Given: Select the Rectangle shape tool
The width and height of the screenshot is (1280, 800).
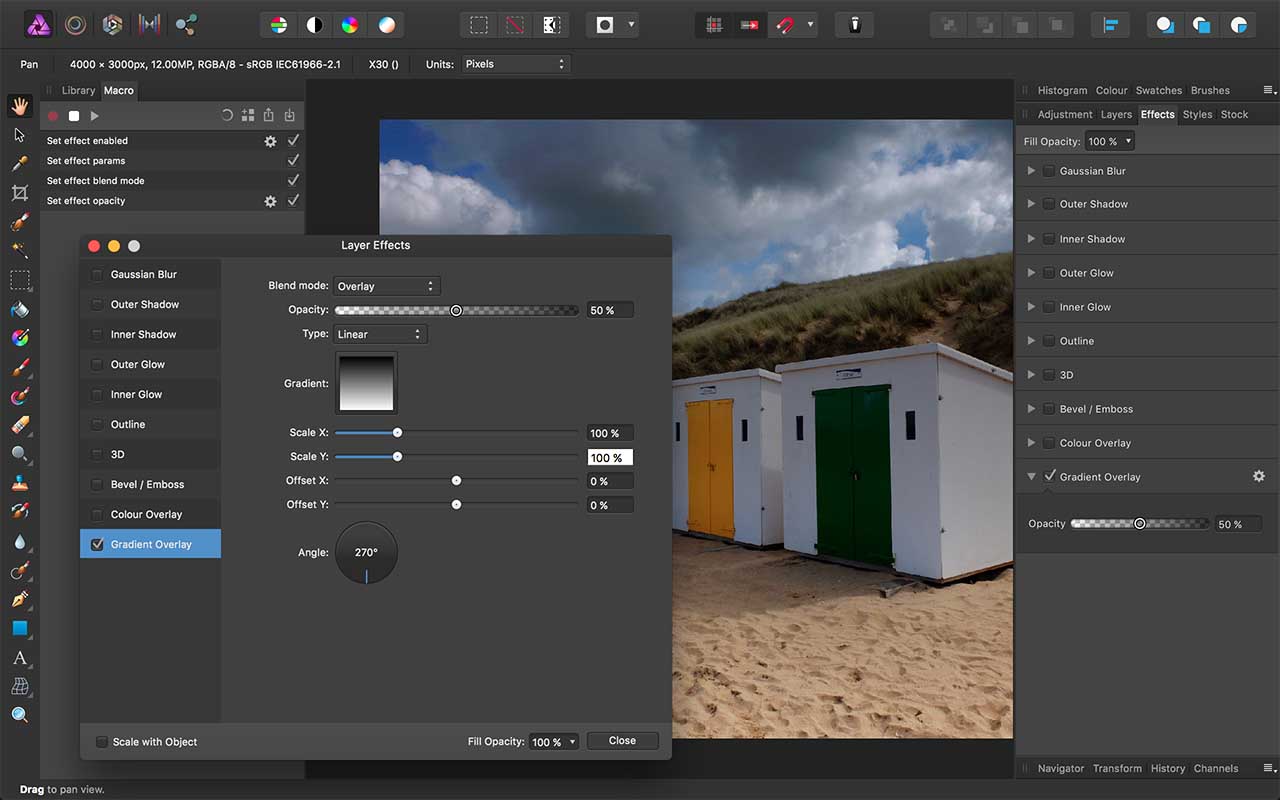Looking at the screenshot, I should click(x=19, y=628).
